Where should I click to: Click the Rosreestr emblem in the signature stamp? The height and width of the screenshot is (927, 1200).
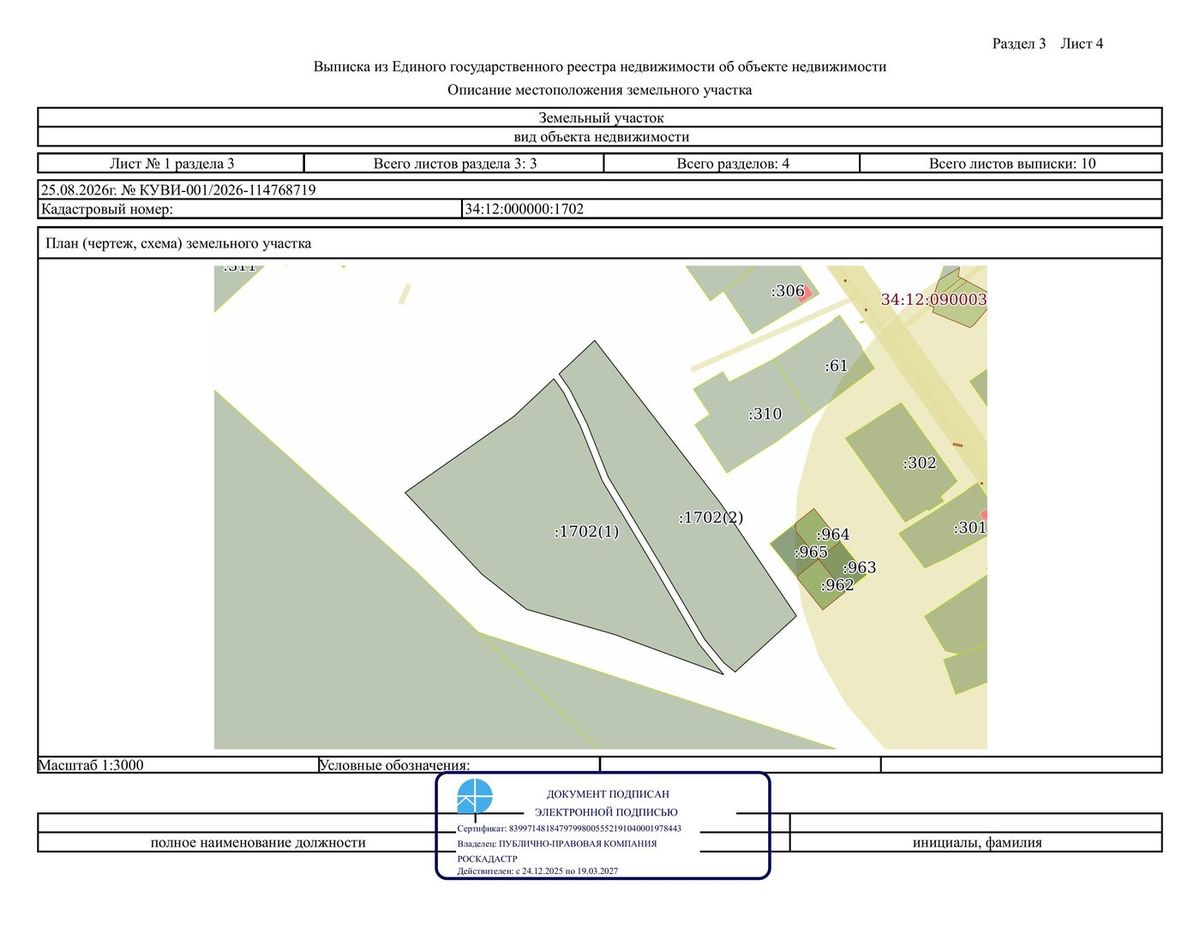coord(475,797)
